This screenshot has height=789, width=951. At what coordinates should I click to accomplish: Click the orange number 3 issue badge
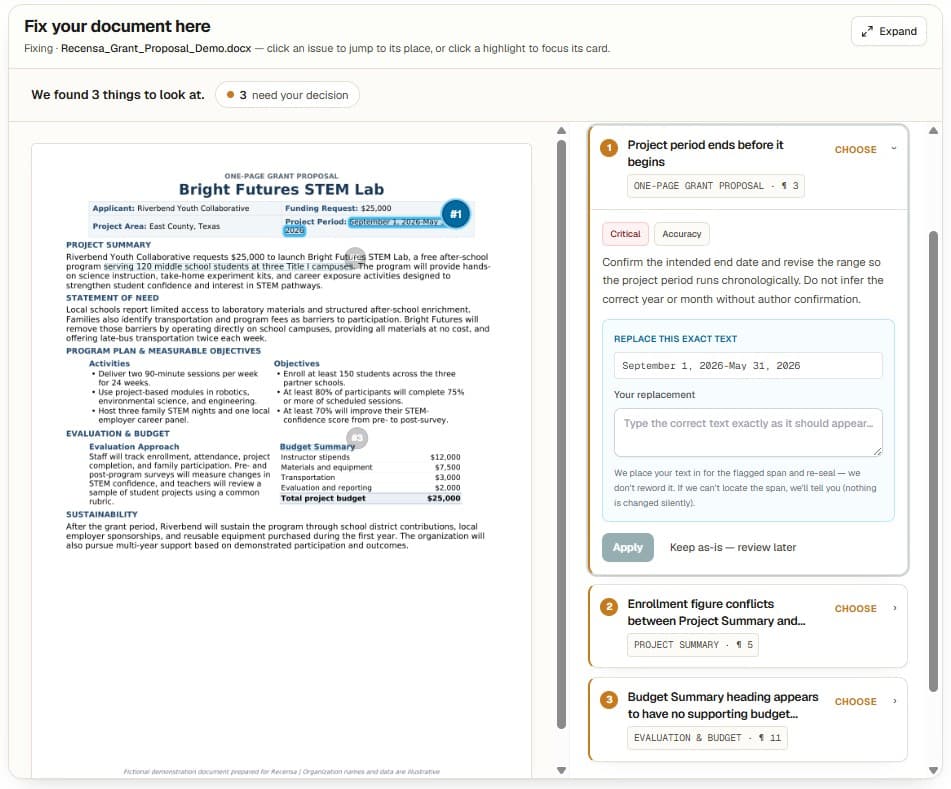[x=609, y=699]
